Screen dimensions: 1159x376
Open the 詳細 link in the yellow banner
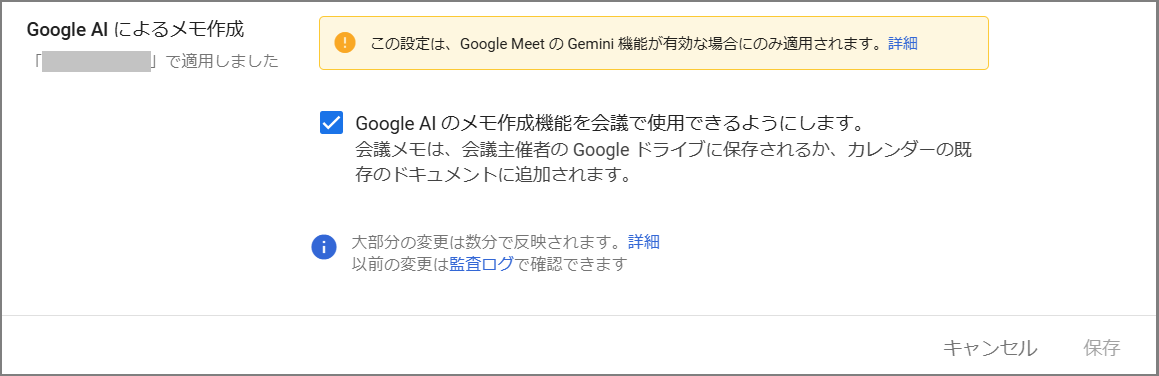[903, 43]
